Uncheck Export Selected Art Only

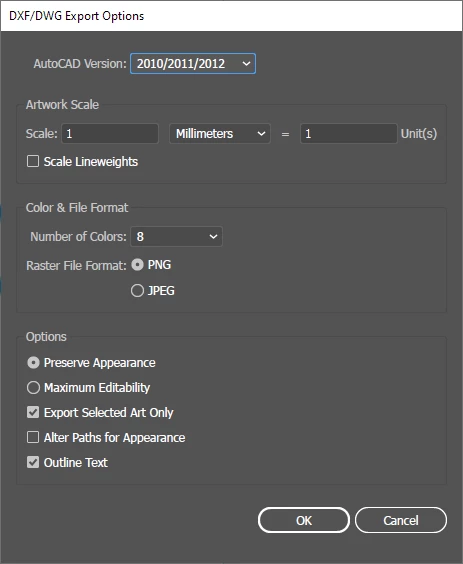coord(33,412)
